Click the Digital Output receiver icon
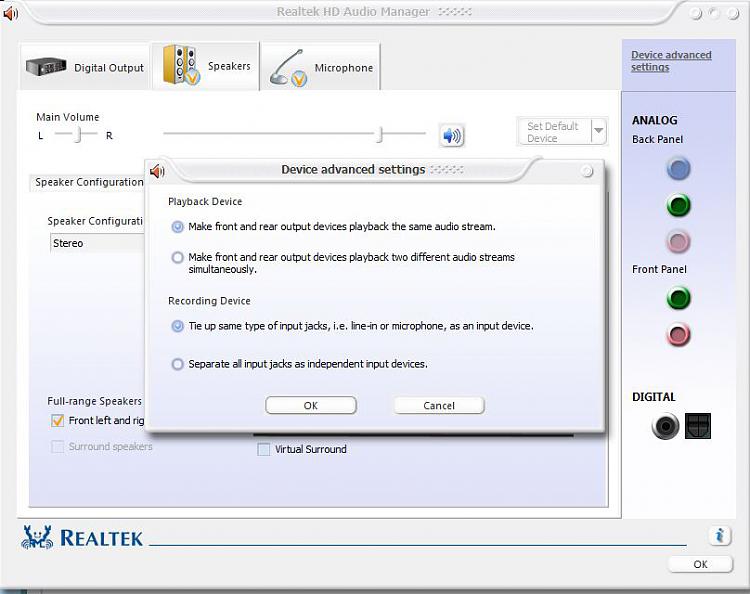This screenshot has width=750, height=594. coord(46,66)
